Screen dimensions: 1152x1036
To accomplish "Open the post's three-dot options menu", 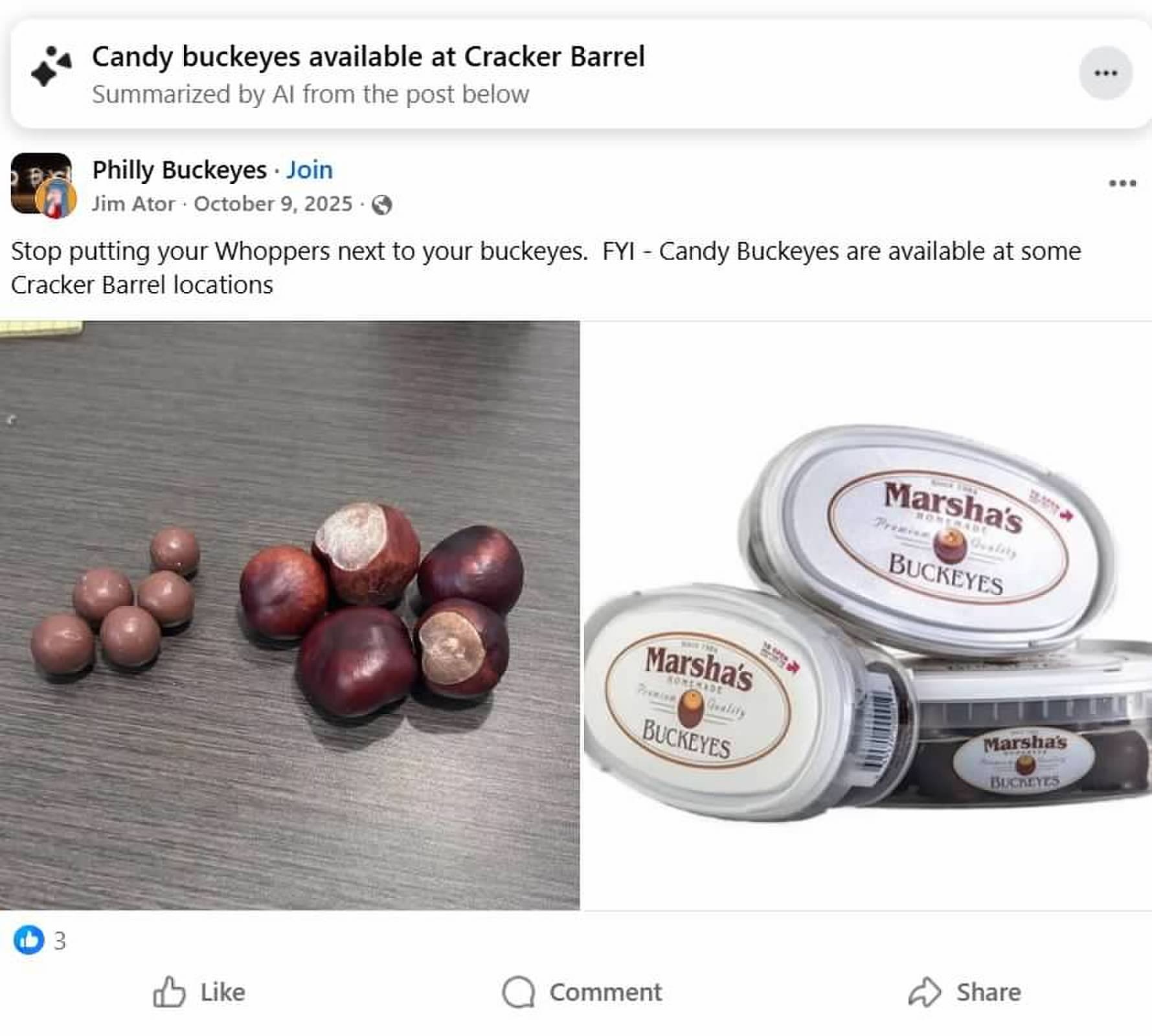I will [1122, 183].
